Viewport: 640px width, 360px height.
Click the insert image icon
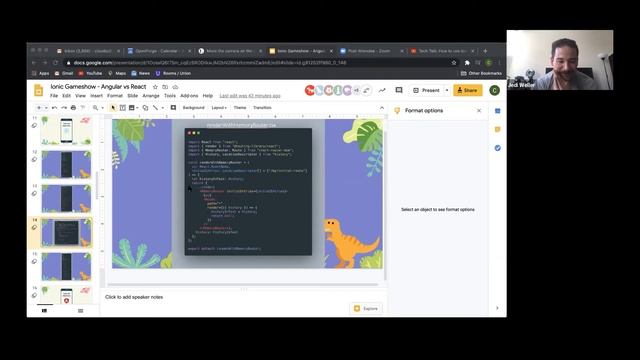coord(131,108)
